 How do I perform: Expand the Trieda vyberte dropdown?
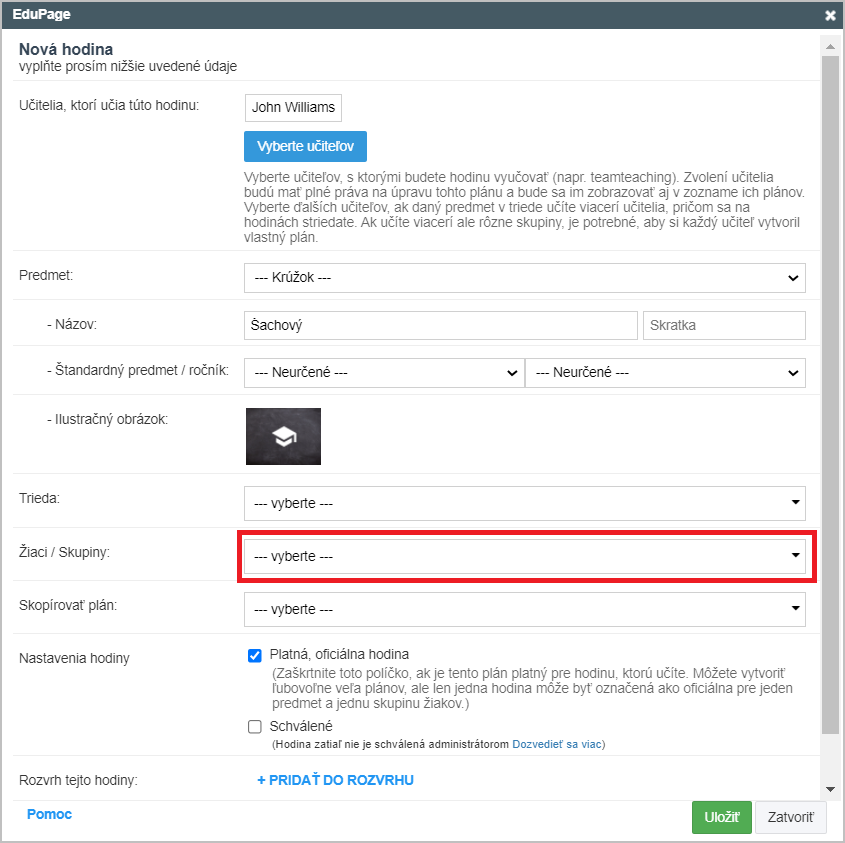(524, 503)
